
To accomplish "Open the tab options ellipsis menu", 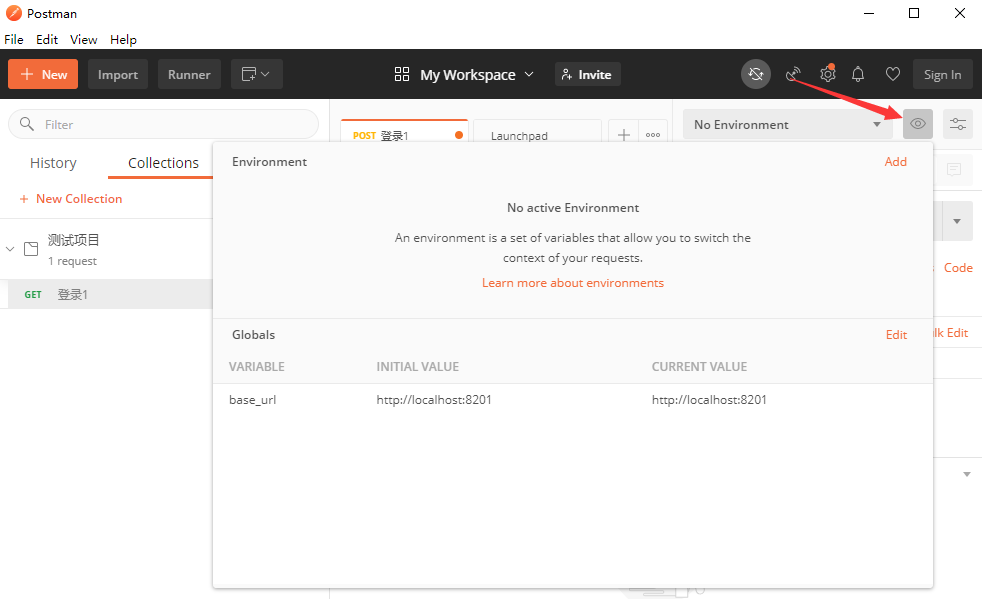I will click(653, 135).
